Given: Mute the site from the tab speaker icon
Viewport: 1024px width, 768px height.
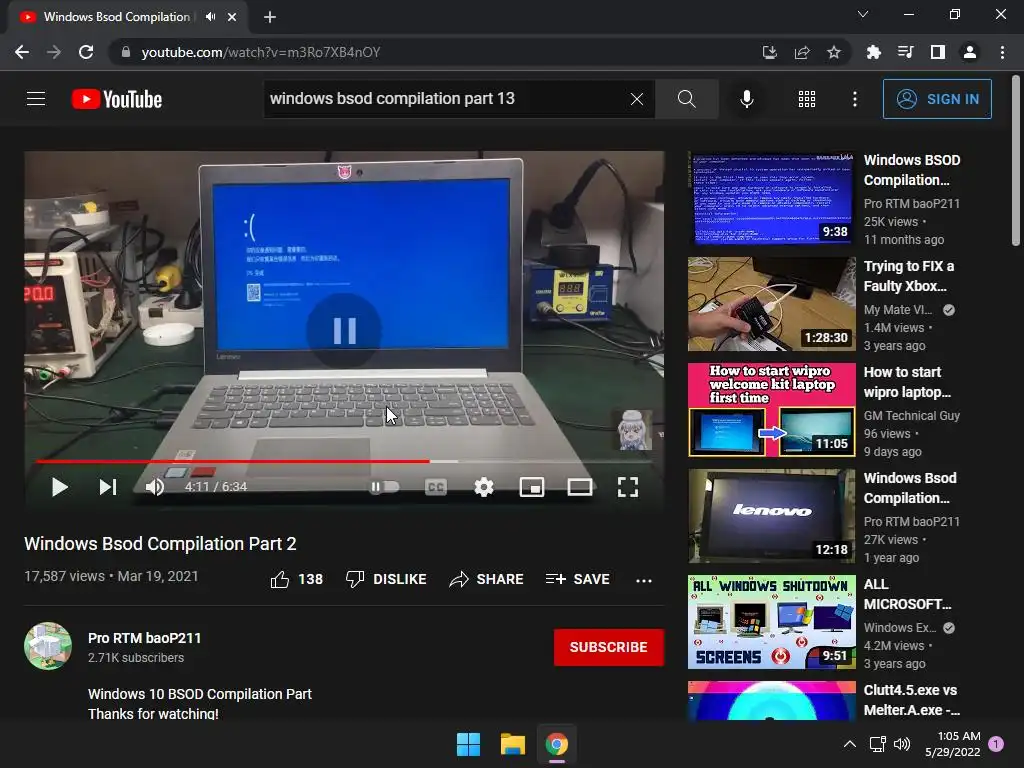Looking at the screenshot, I should pos(210,17).
